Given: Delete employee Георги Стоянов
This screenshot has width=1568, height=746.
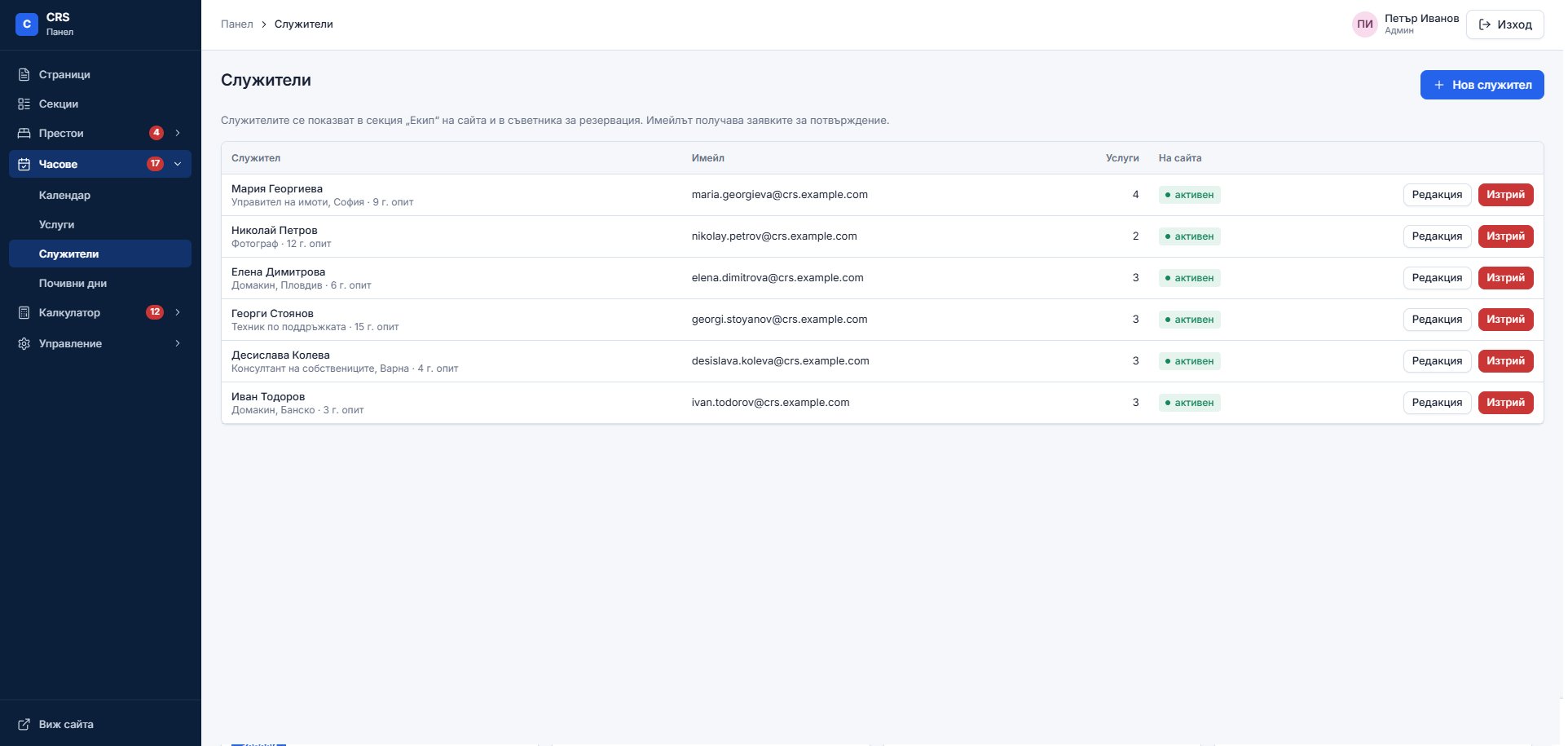Looking at the screenshot, I should 1505,320.
